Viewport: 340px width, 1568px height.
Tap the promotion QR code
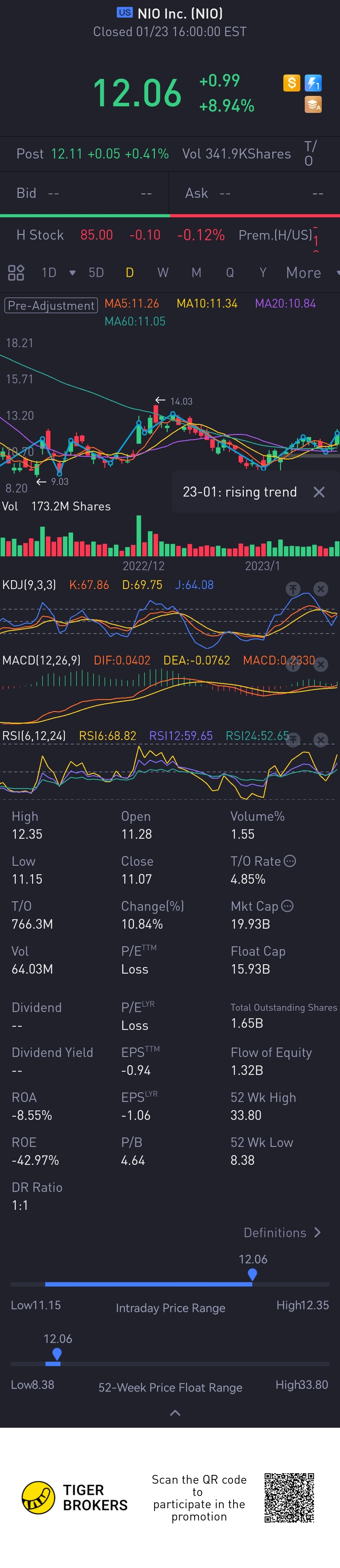click(x=289, y=1498)
